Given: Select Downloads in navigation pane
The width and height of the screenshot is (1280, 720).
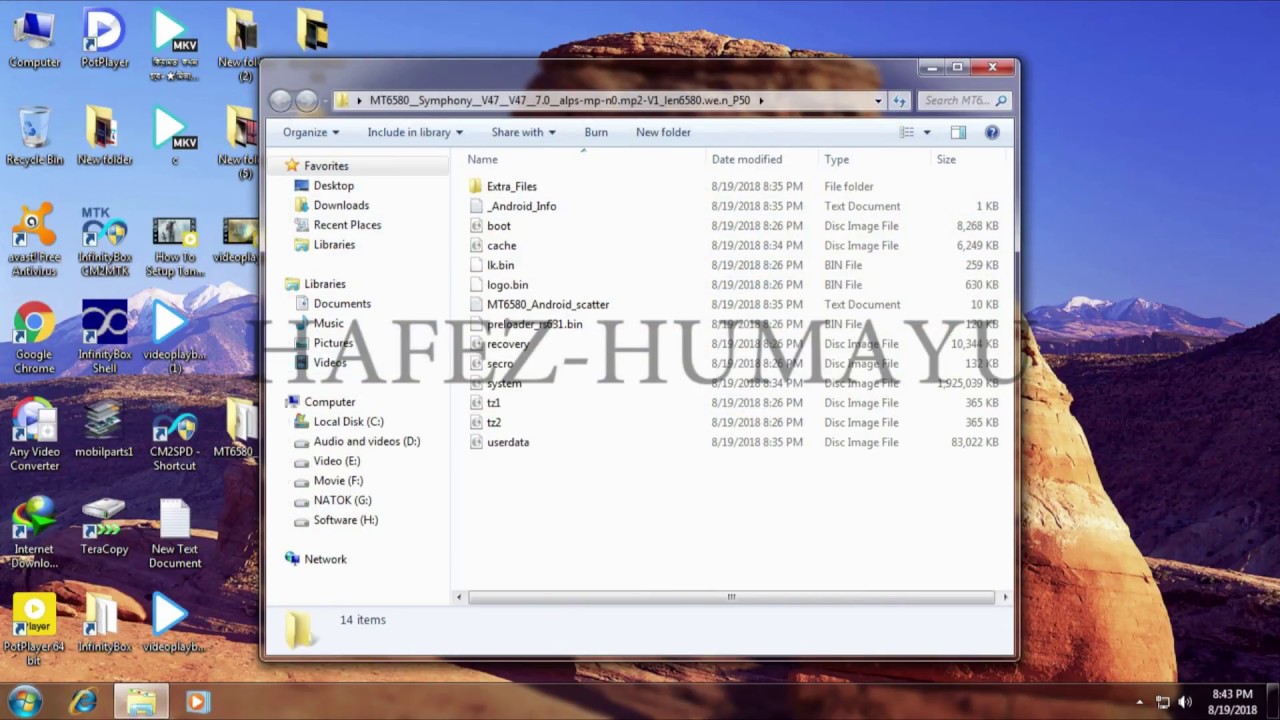Looking at the screenshot, I should click(x=341, y=205).
